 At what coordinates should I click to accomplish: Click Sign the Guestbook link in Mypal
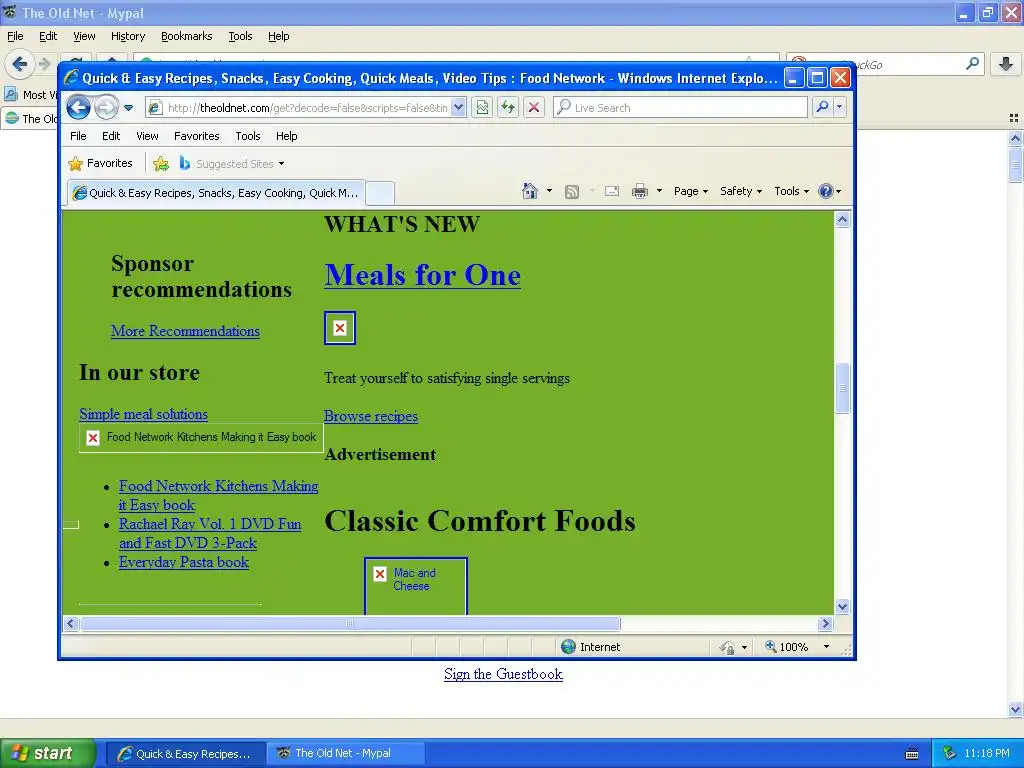click(x=503, y=674)
